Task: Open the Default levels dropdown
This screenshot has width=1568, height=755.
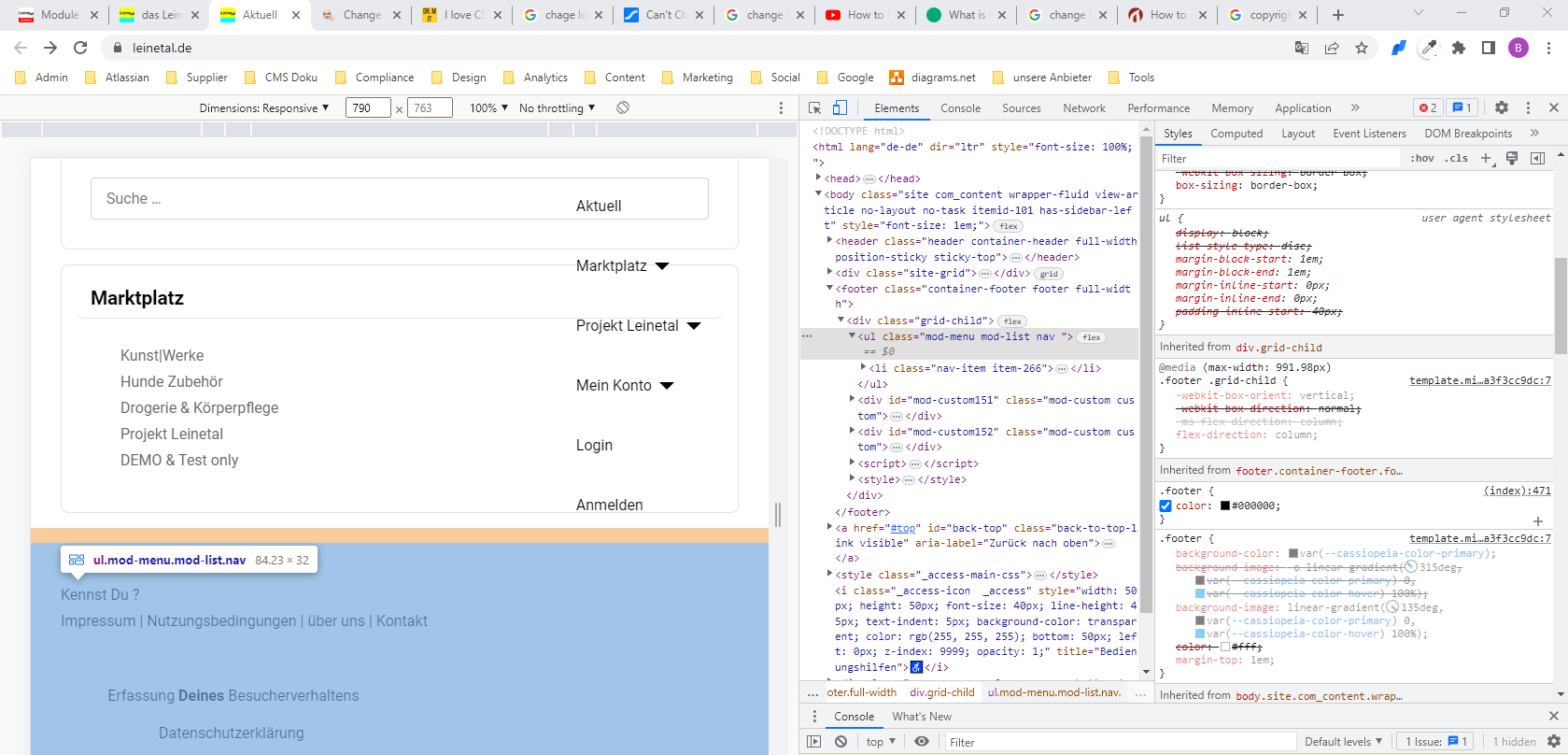Action: pos(1343,741)
